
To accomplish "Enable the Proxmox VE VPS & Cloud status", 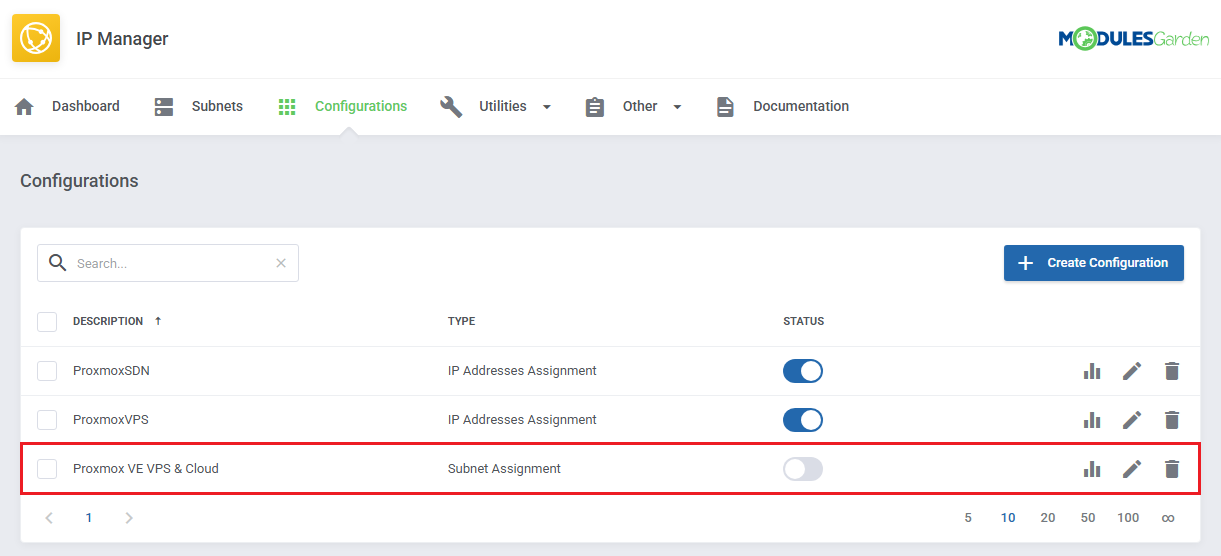I will pyautogui.click(x=802, y=469).
